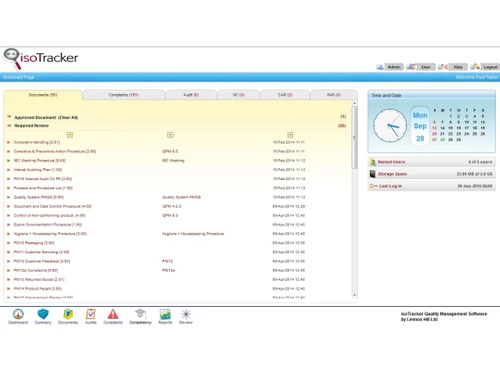Collapse the Required Review section arrow
The height and width of the screenshot is (375, 500).
(x=9, y=126)
